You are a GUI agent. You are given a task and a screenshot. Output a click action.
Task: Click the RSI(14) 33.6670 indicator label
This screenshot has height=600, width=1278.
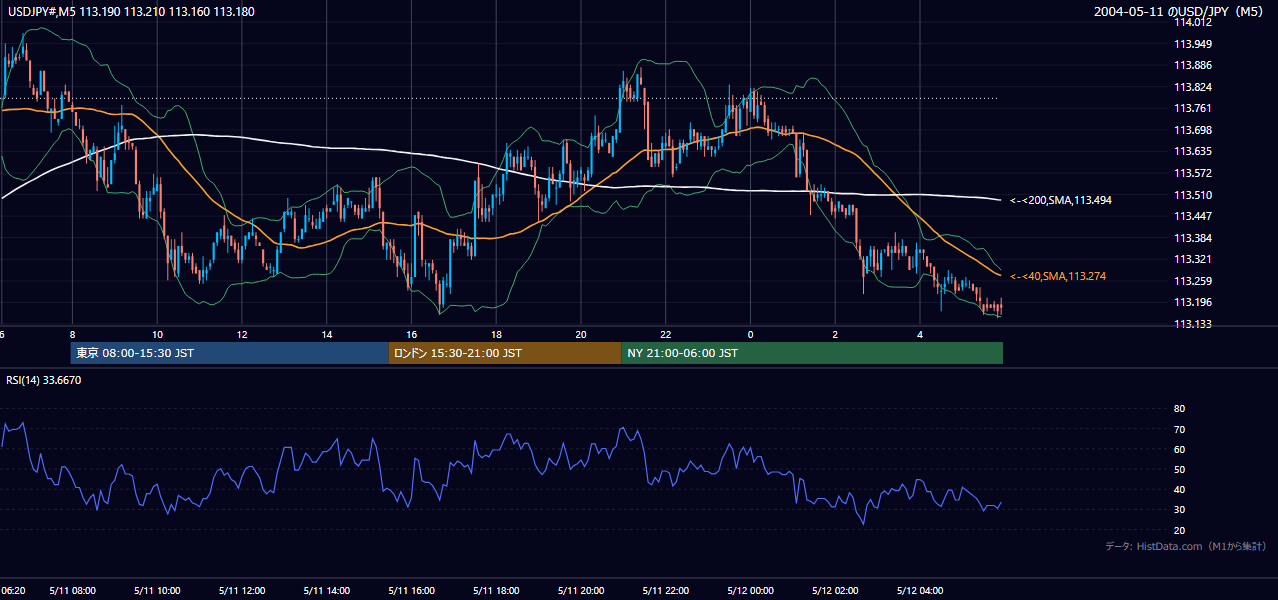[x=44, y=380]
